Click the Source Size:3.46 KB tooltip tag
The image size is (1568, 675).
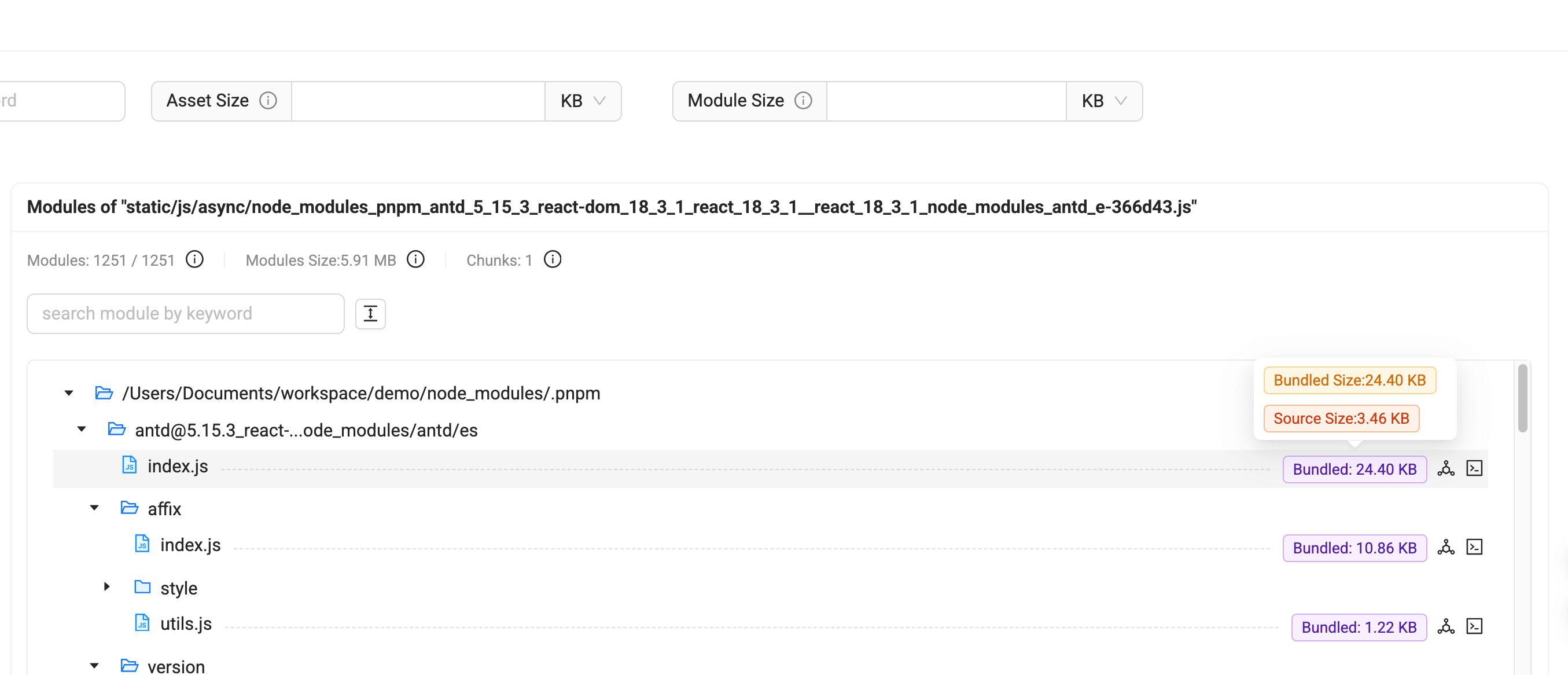point(1341,419)
